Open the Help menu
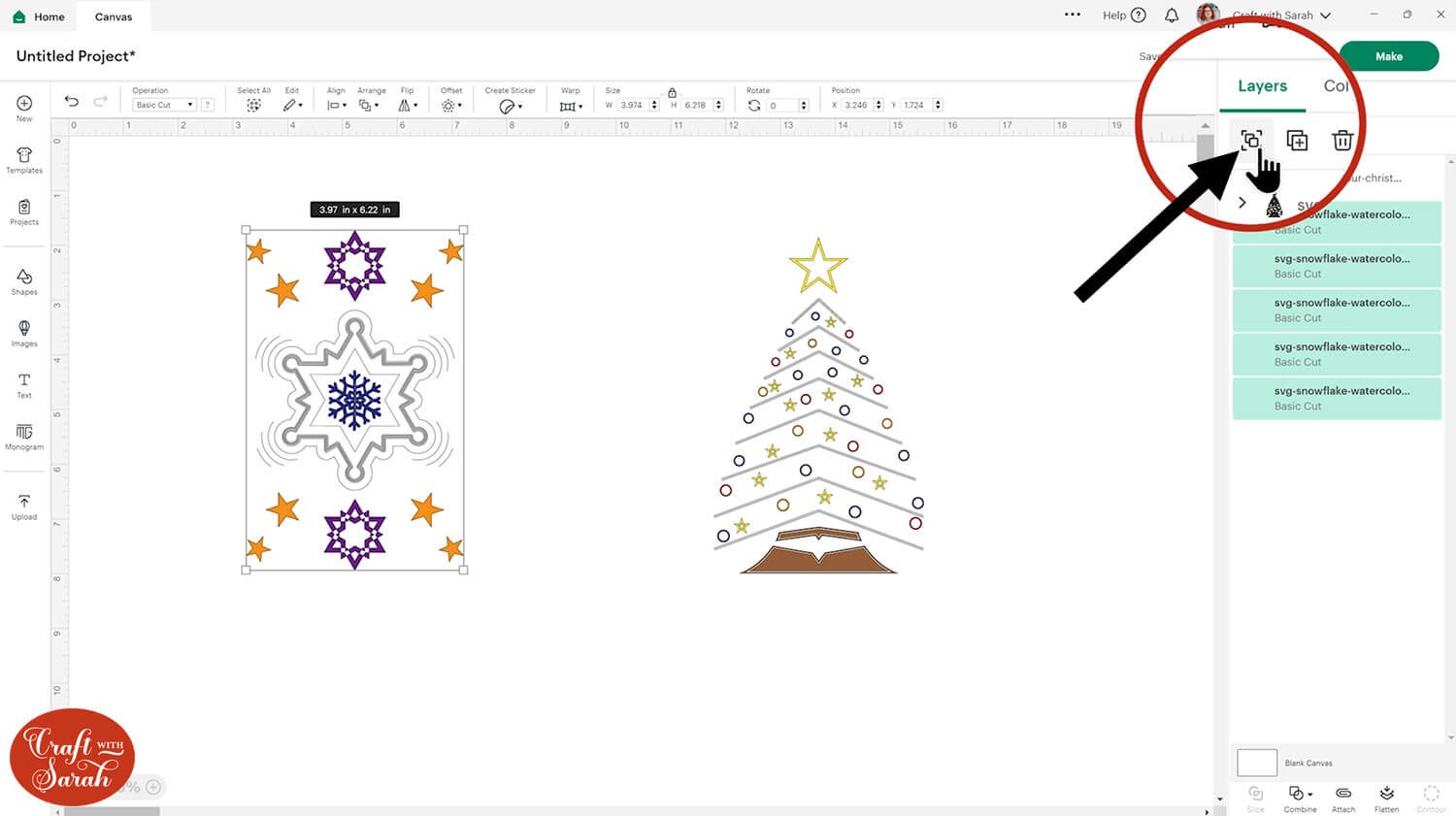 pyautogui.click(x=1124, y=16)
